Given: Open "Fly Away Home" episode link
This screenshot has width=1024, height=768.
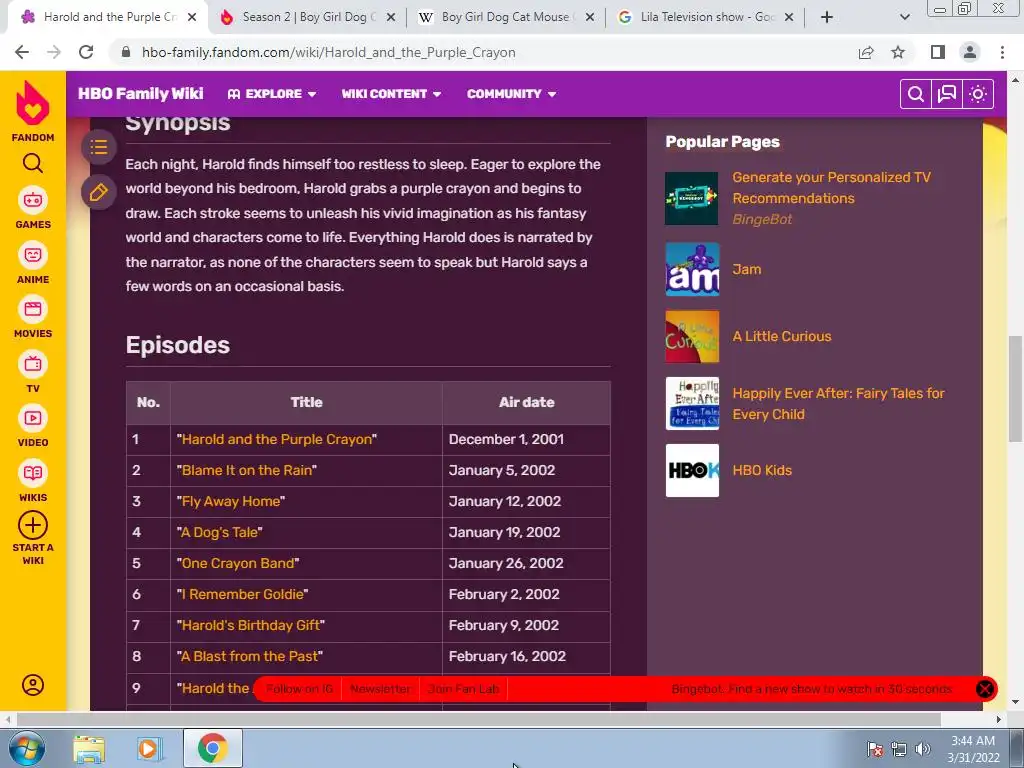Looking at the screenshot, I should [x=231, y=502].
